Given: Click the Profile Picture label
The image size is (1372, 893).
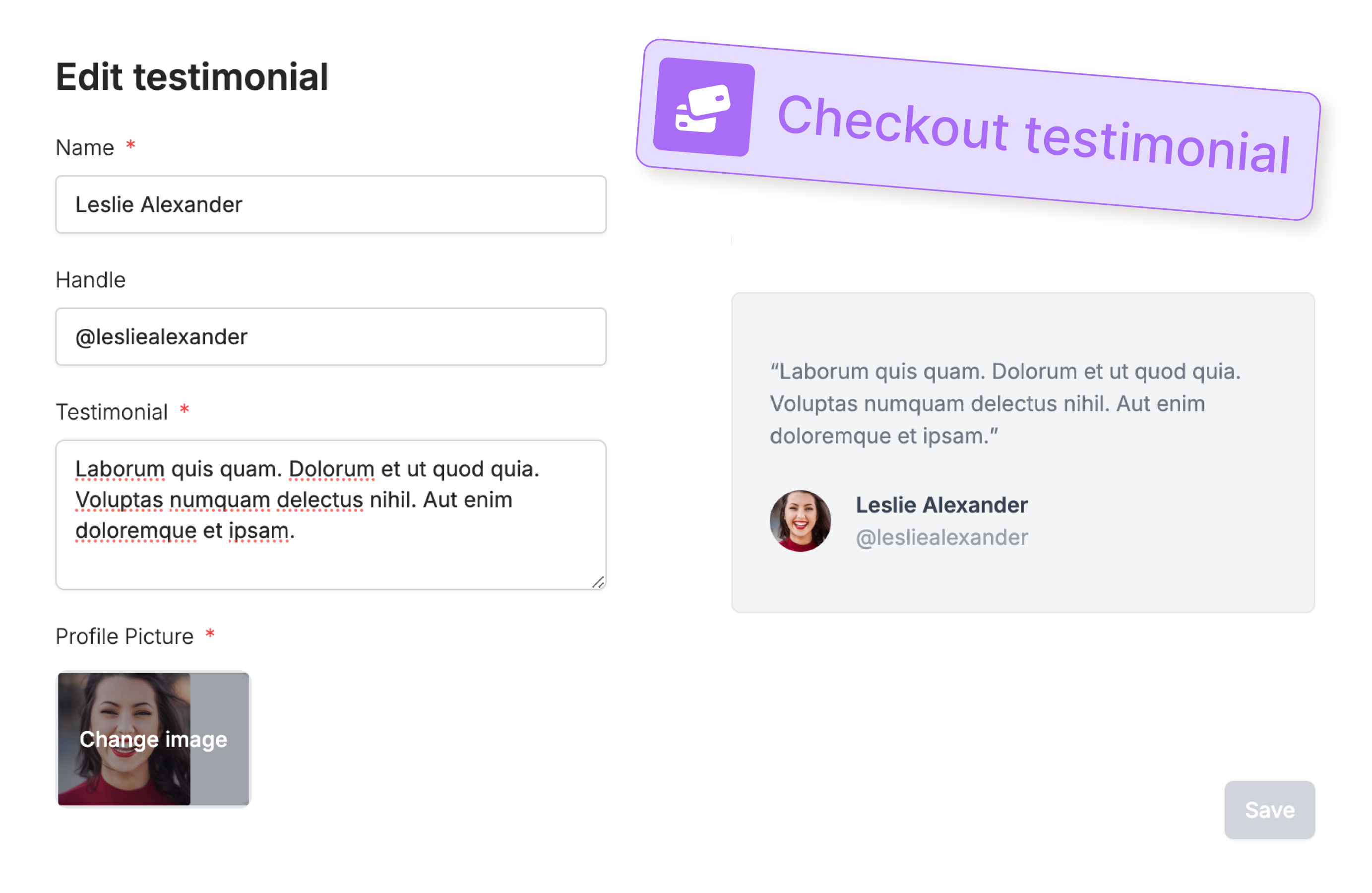Looking at the screenshot, I should coord(125,637).
